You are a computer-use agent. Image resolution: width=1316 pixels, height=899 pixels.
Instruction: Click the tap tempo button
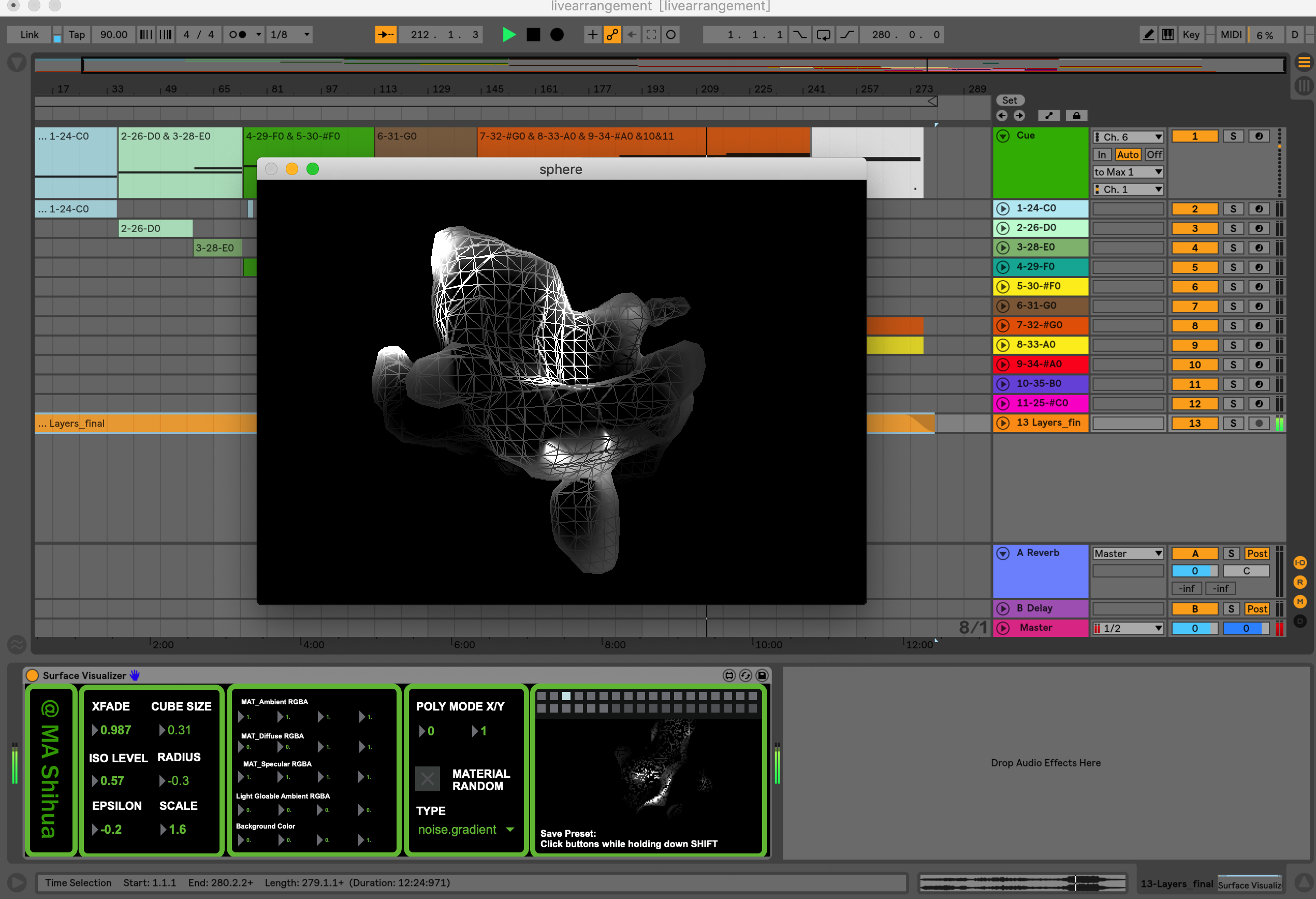pos(73,35)
